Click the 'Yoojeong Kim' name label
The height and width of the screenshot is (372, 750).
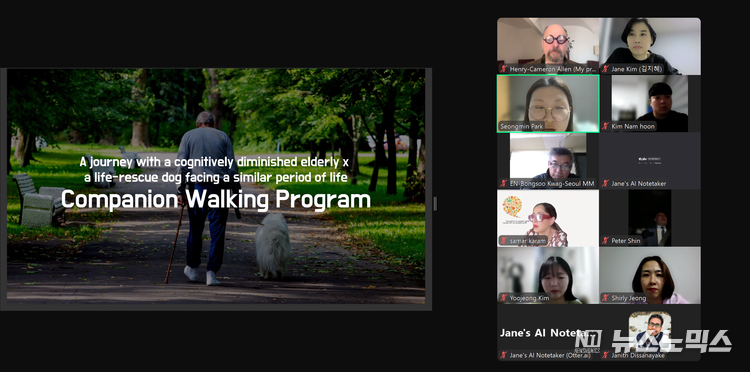pos(529,298)
